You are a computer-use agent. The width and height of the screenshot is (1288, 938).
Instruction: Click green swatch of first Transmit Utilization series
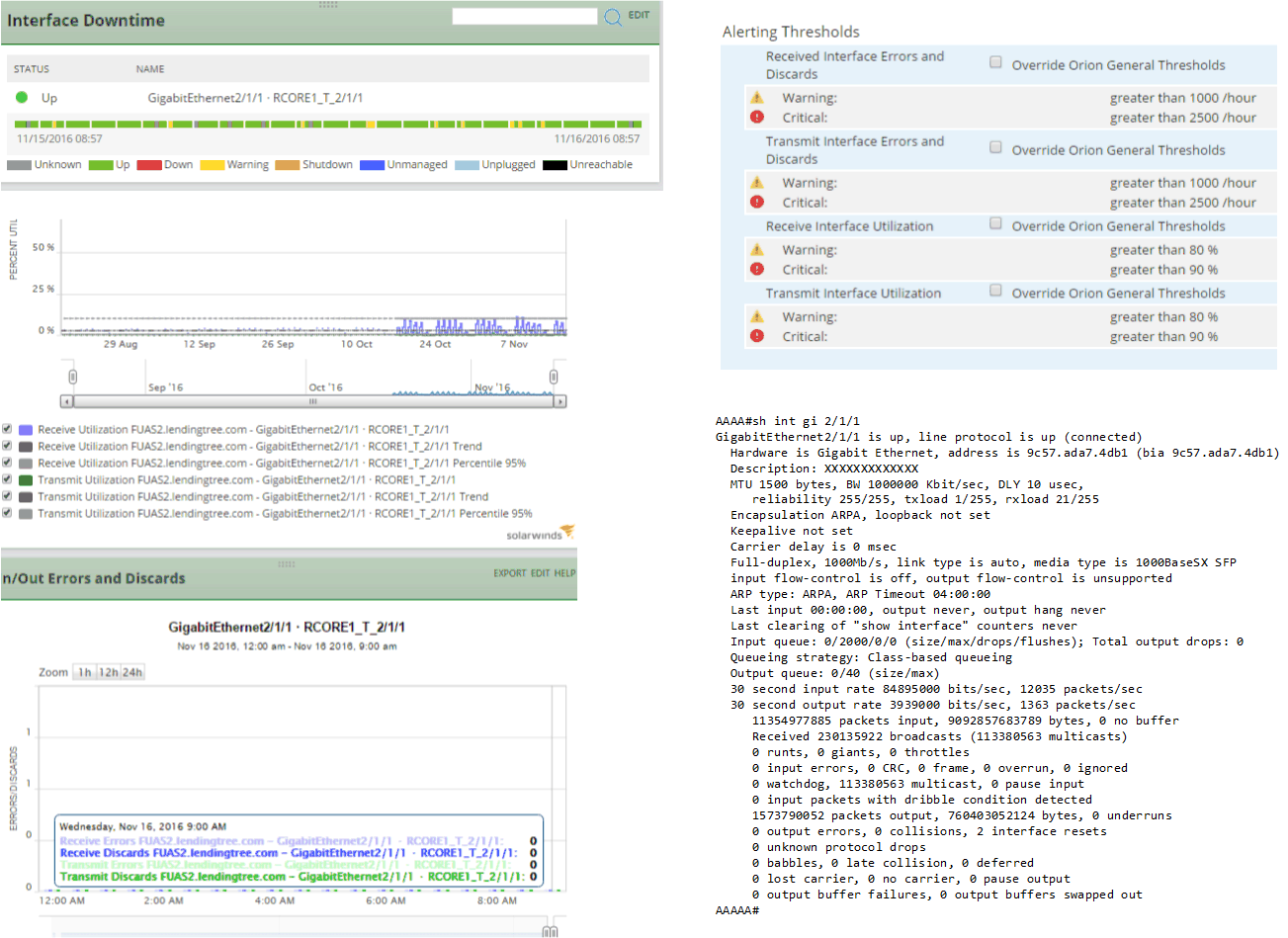pos(26,480)
